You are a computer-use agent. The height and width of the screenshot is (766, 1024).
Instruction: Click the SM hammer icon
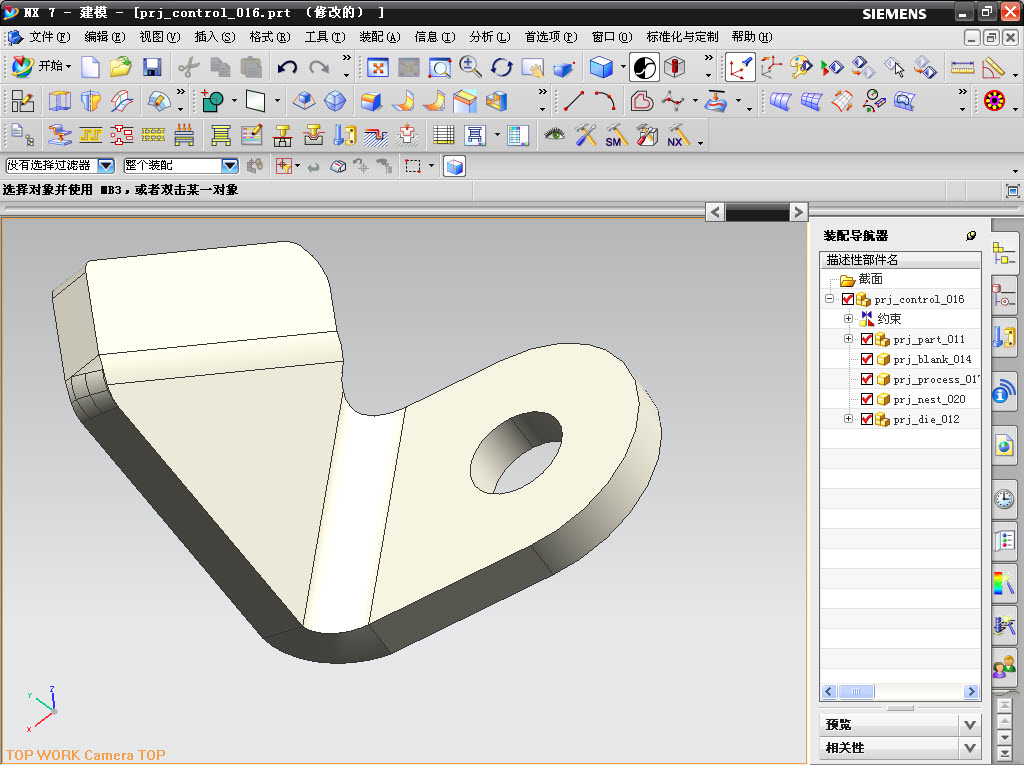[x=615, y=135]
